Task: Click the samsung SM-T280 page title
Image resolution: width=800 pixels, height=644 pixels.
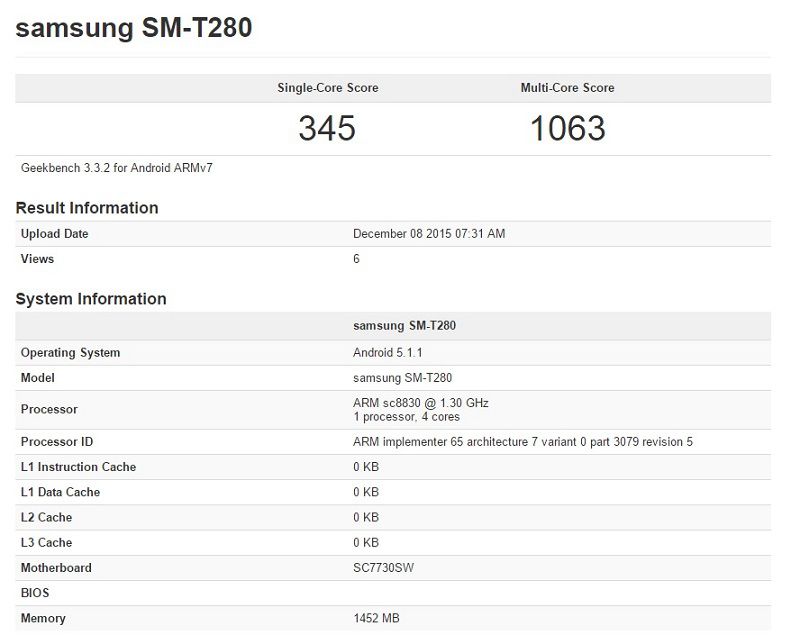Action: (134, 28)
